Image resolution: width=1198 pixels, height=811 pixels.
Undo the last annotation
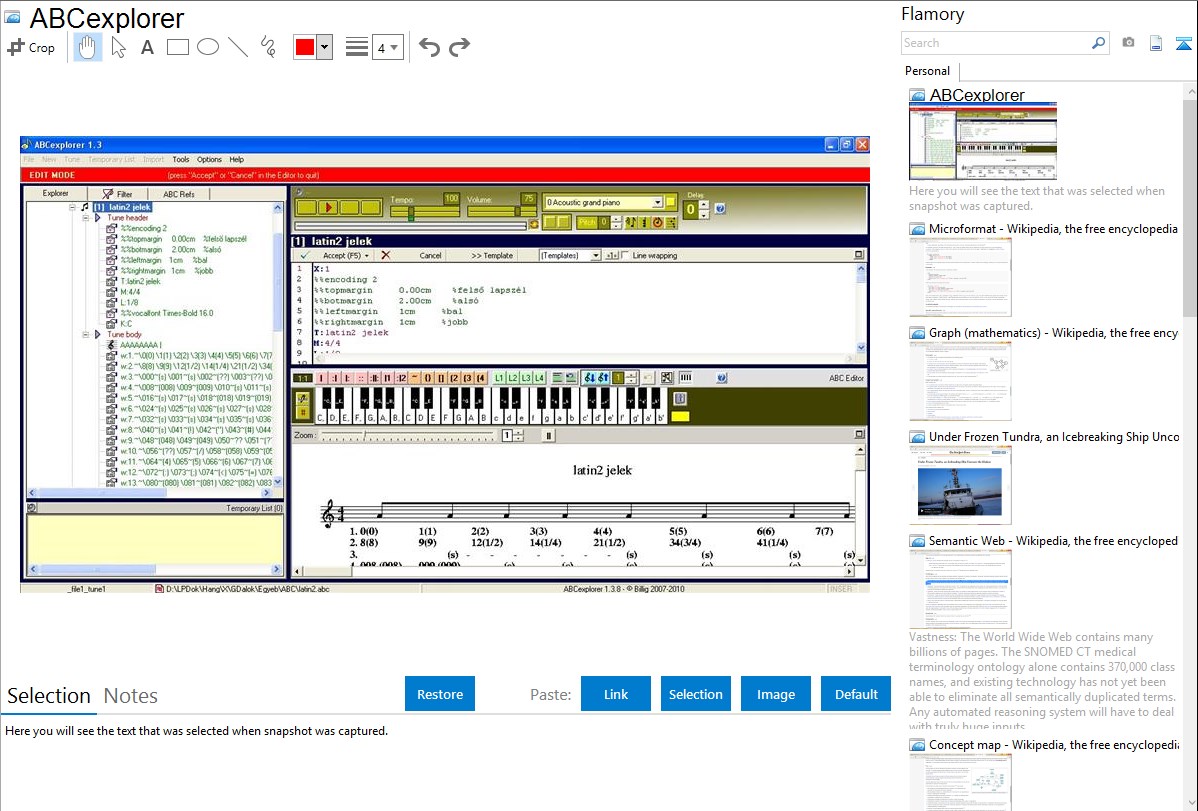pyautogui.click(x=429, y=47)
